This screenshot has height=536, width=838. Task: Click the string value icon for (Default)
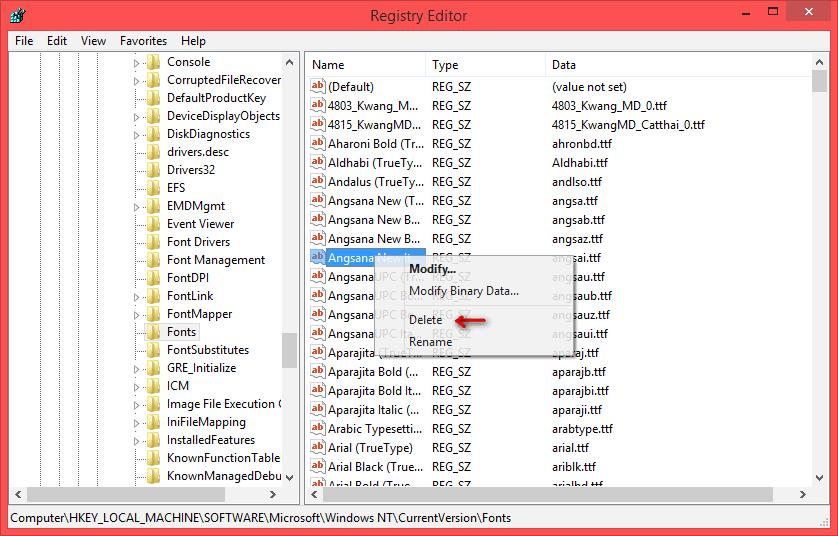(x=317, y=86)
